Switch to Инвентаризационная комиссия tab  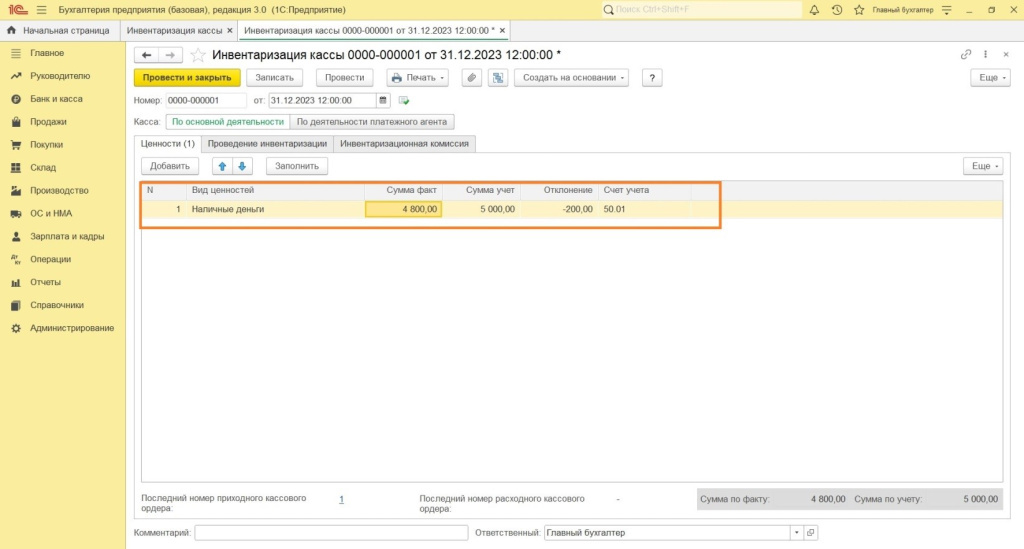(404, 144)
